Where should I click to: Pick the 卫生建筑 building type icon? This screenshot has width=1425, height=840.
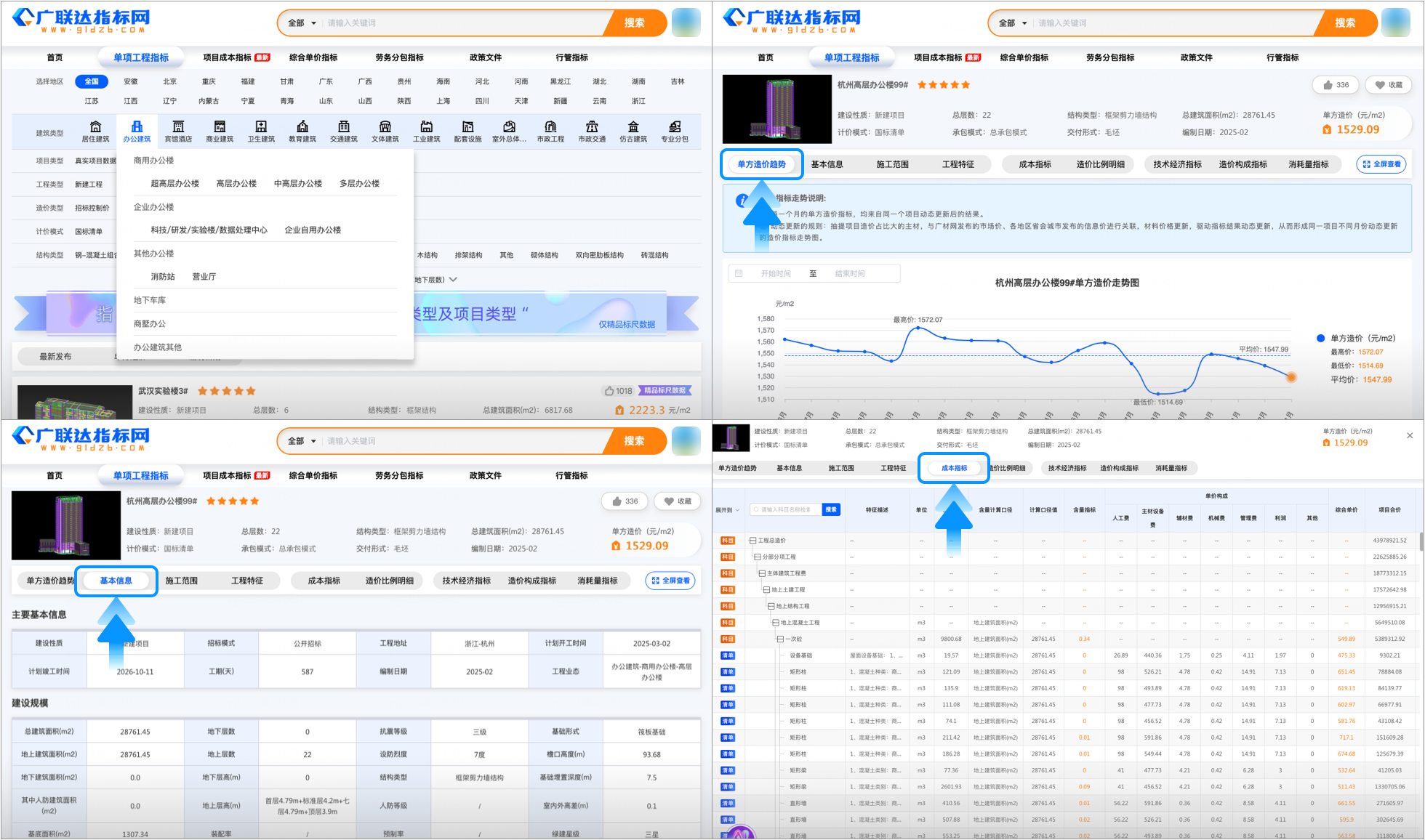pyautogui.click(x=261, y=131)
